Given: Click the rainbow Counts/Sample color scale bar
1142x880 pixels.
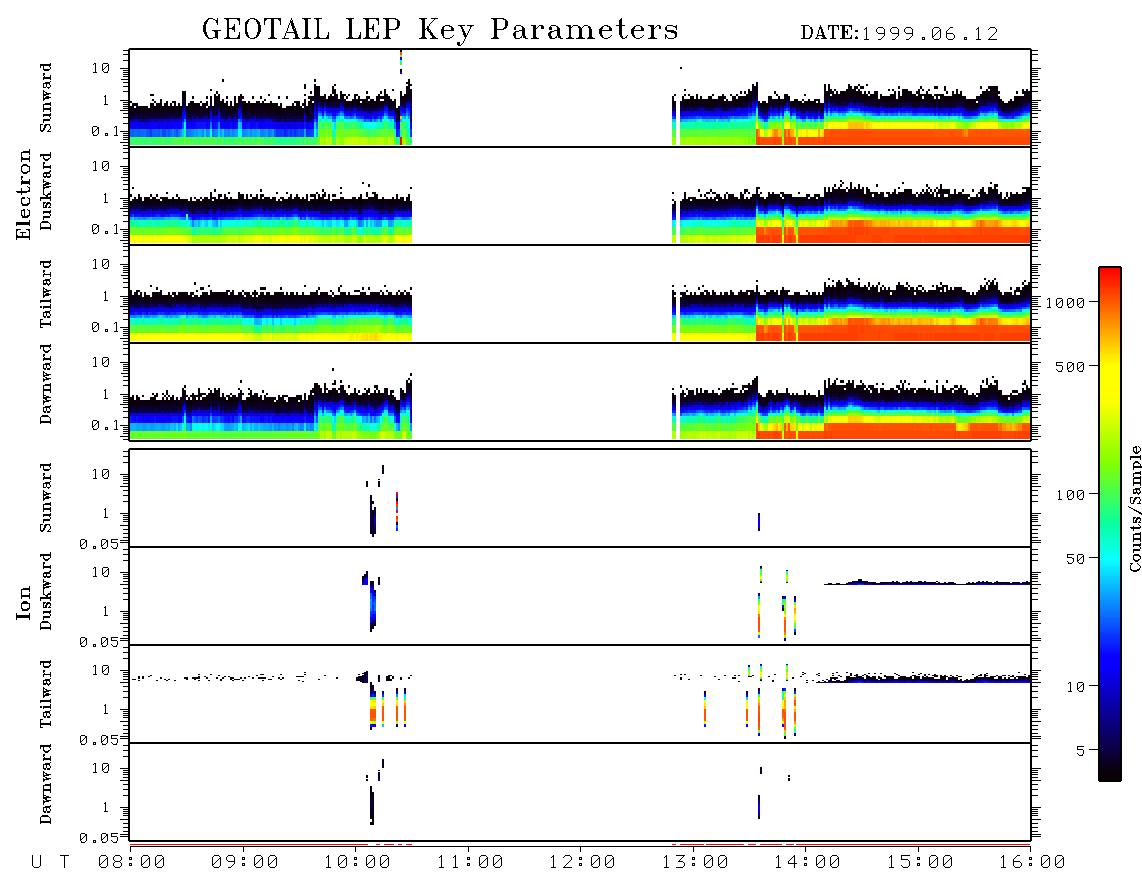Looking at the screenshot, I should click(1109, 524).
